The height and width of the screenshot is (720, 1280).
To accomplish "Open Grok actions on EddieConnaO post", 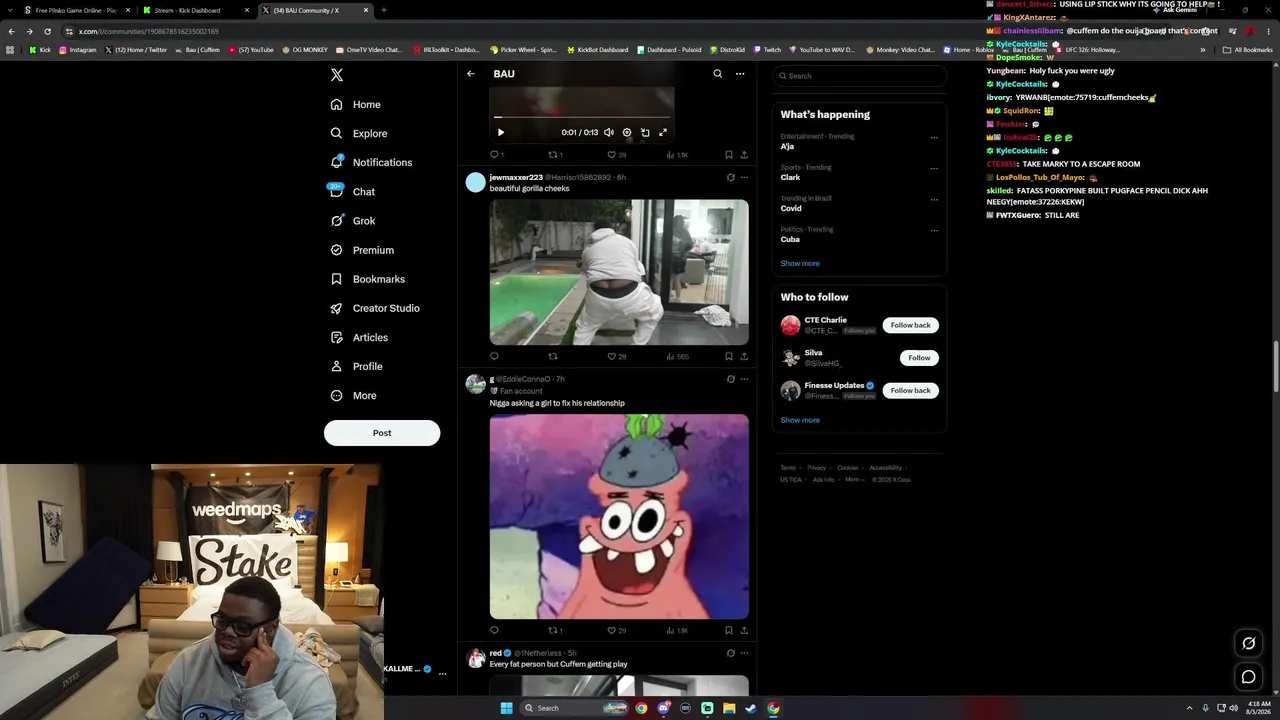I will point(731,379).
